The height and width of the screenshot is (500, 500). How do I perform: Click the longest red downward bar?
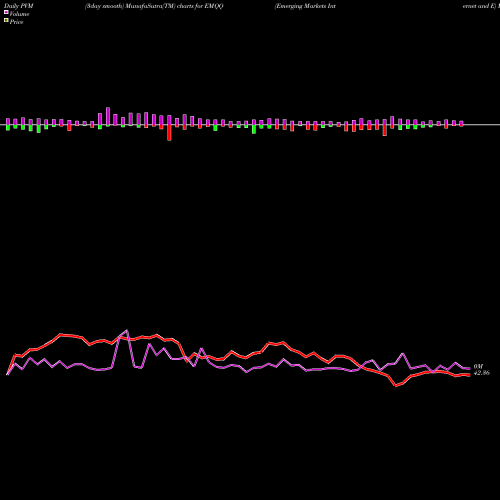169,133
